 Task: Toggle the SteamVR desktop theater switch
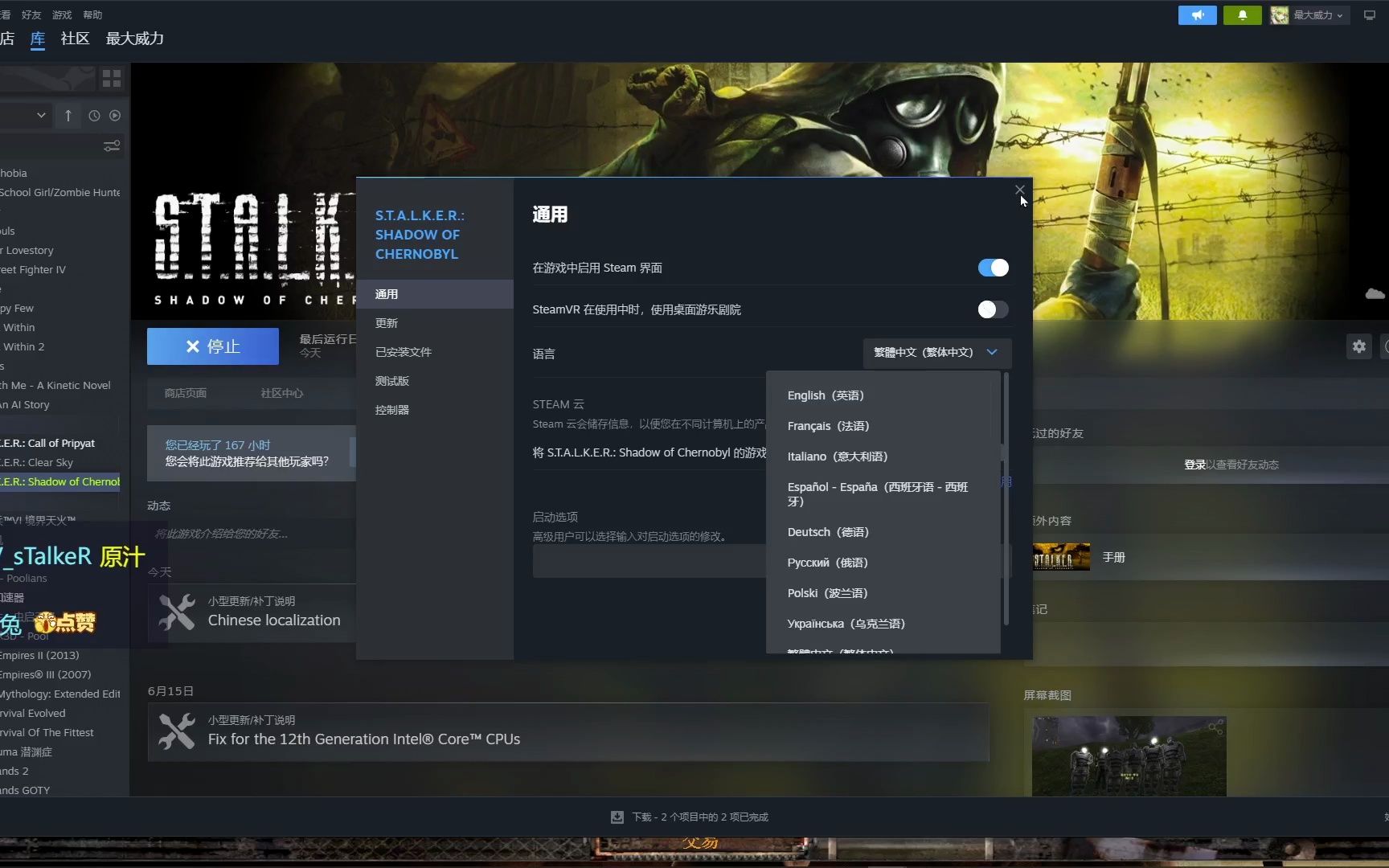click(994, 309)
